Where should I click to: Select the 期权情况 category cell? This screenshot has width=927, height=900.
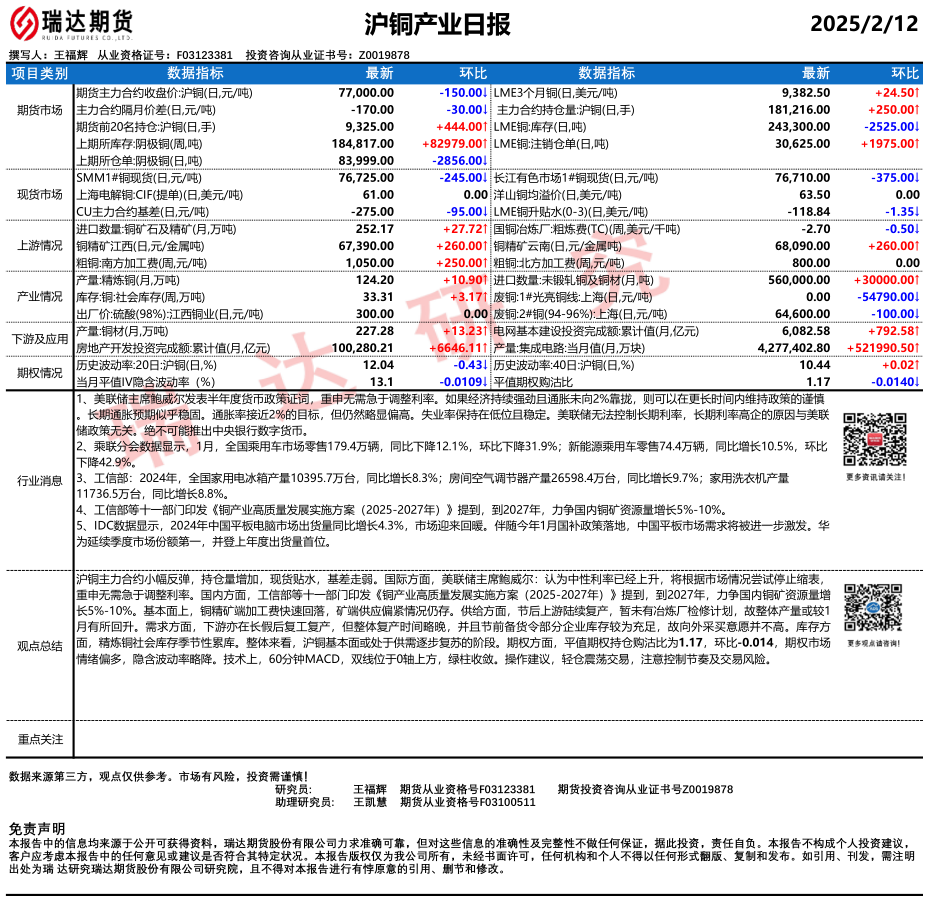40,373
